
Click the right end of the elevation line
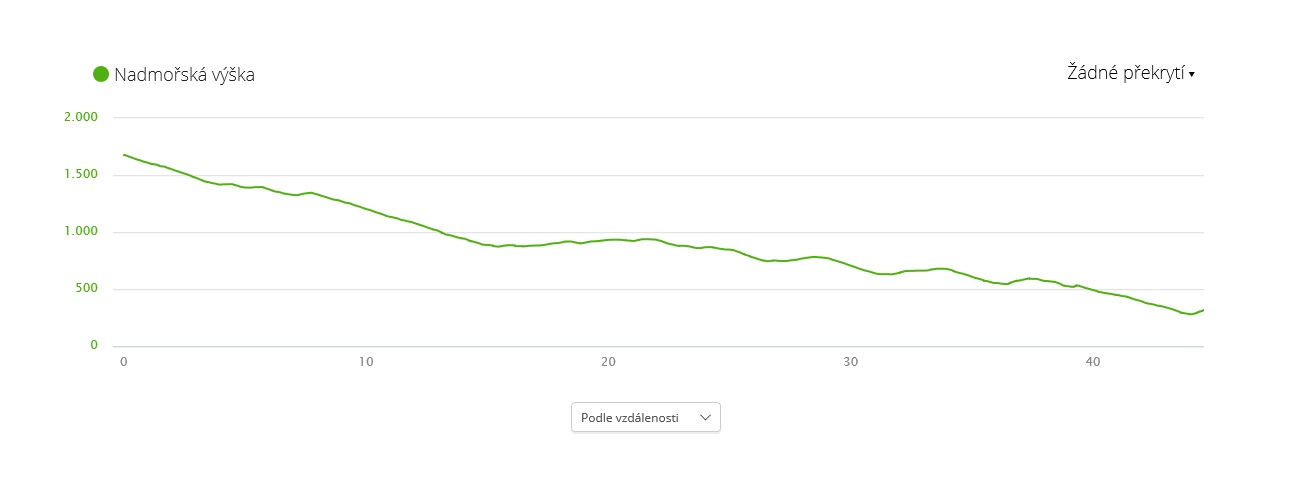click(1203, 310)
